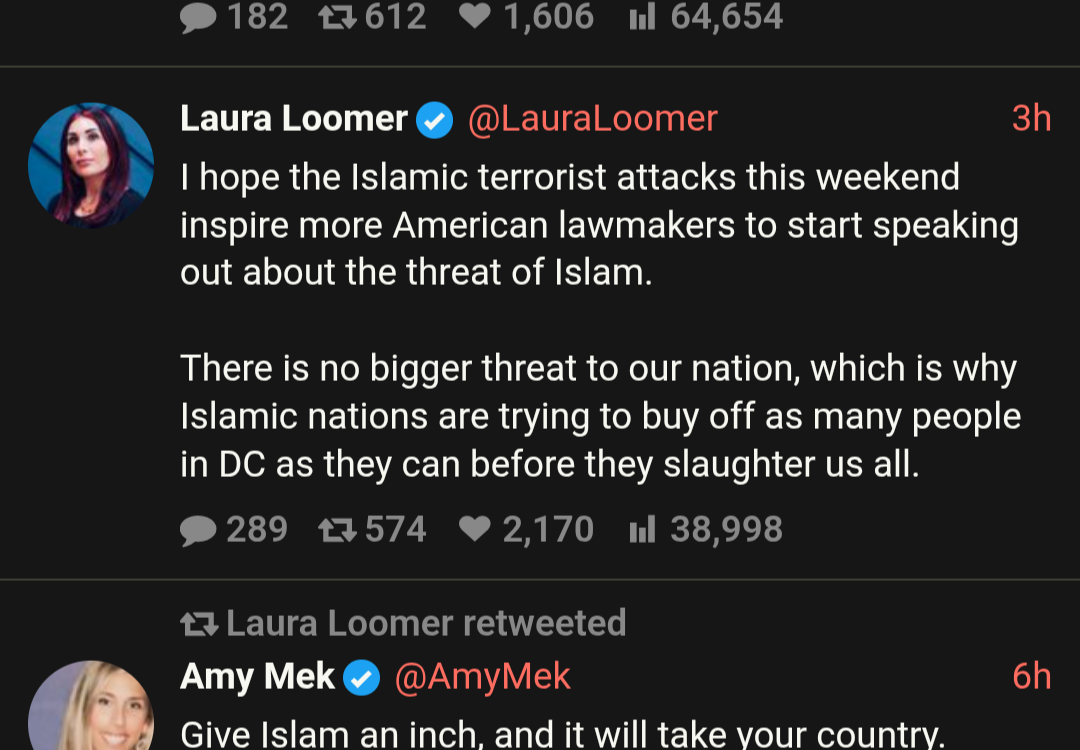The height and width of the screenshot is (750, 1080).
Task: Like the Laura Loomer tweet with 2,170 likes
Action: click(x=475, y=530)
